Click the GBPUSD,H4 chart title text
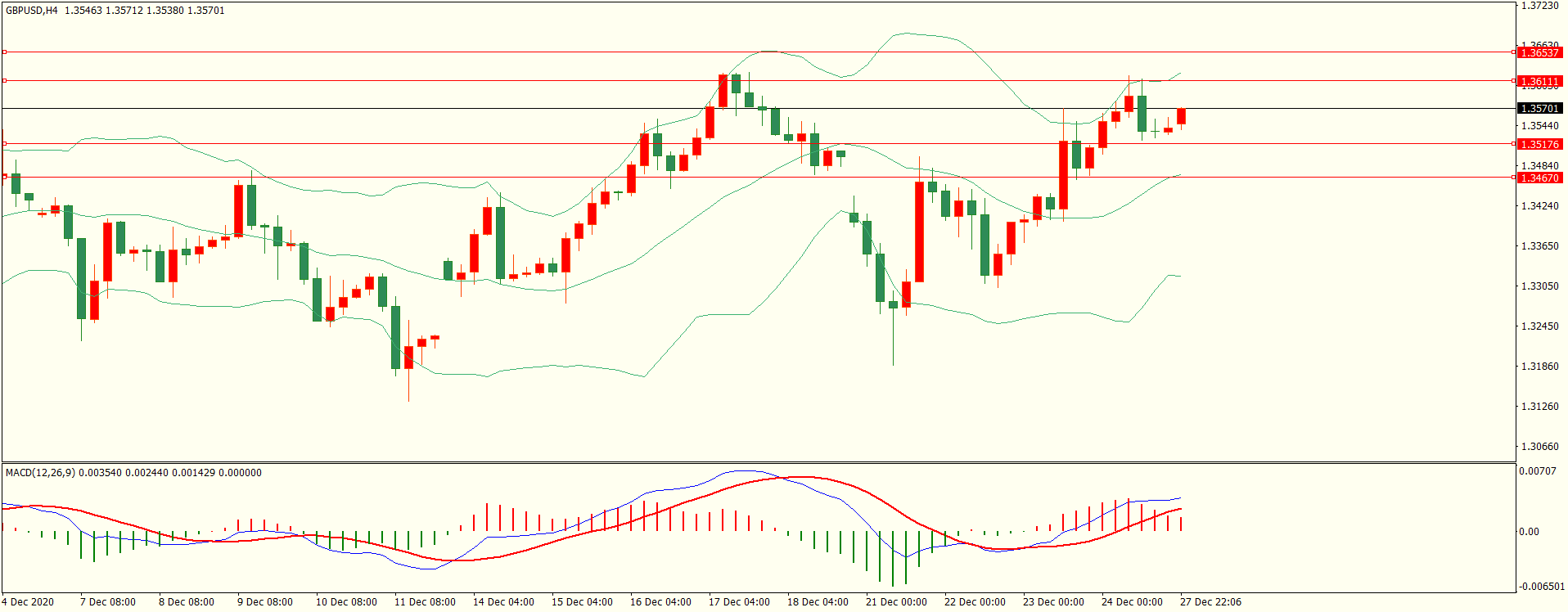The width and height of the screenshot is (1568, 612). coord(32,11)
